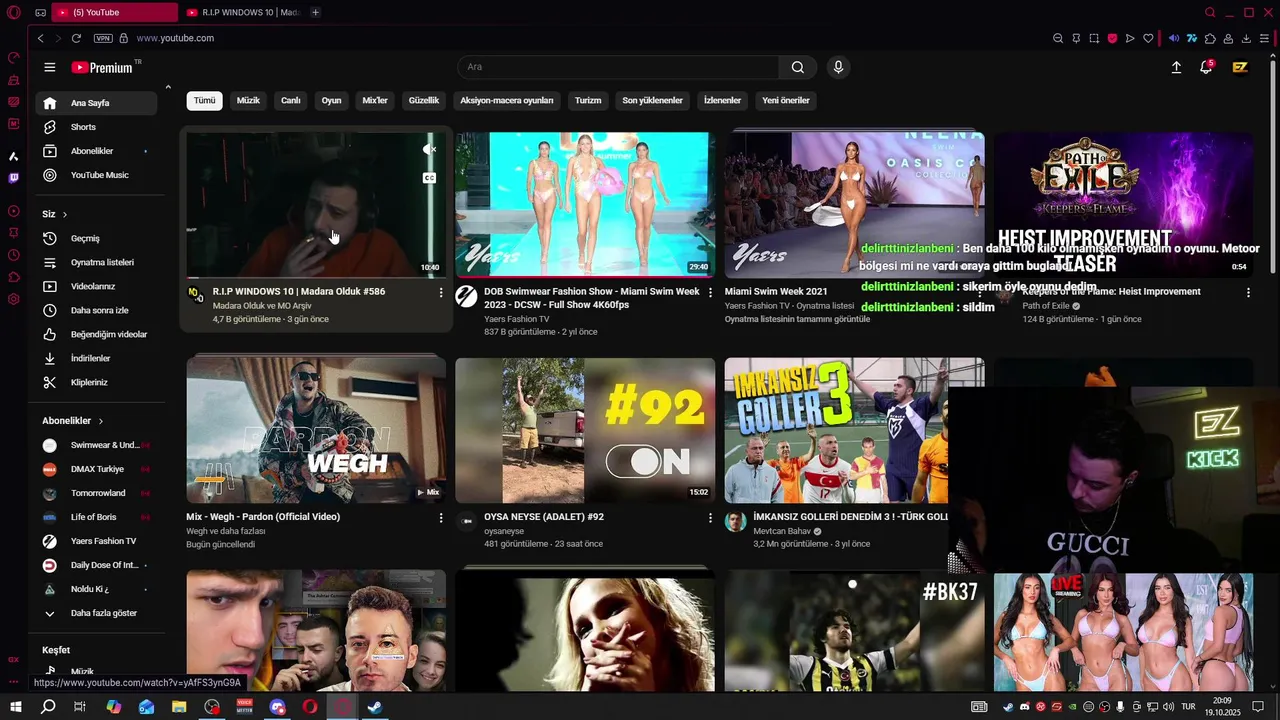Open the DOB Swimwear Fashion Show thumbnail

click(x=585, y=204)
